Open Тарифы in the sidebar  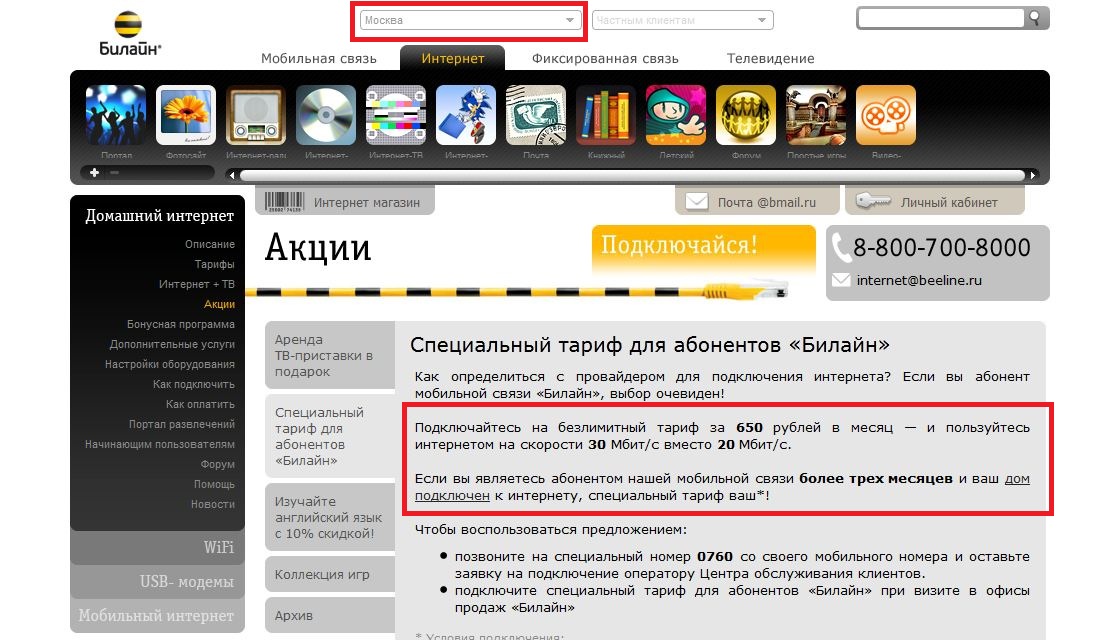(x=214, y=264)
